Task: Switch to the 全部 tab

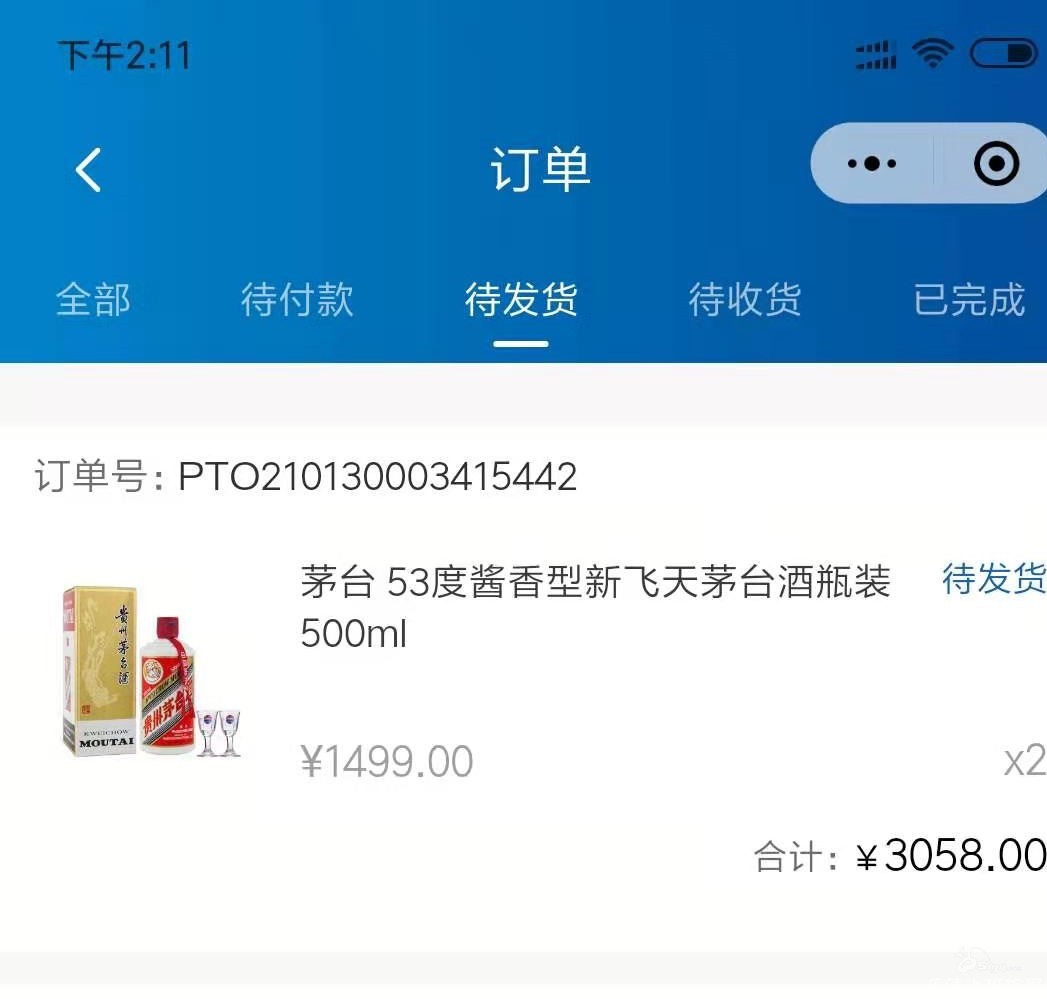Action: pyautogui.click(x=93, y=299)
